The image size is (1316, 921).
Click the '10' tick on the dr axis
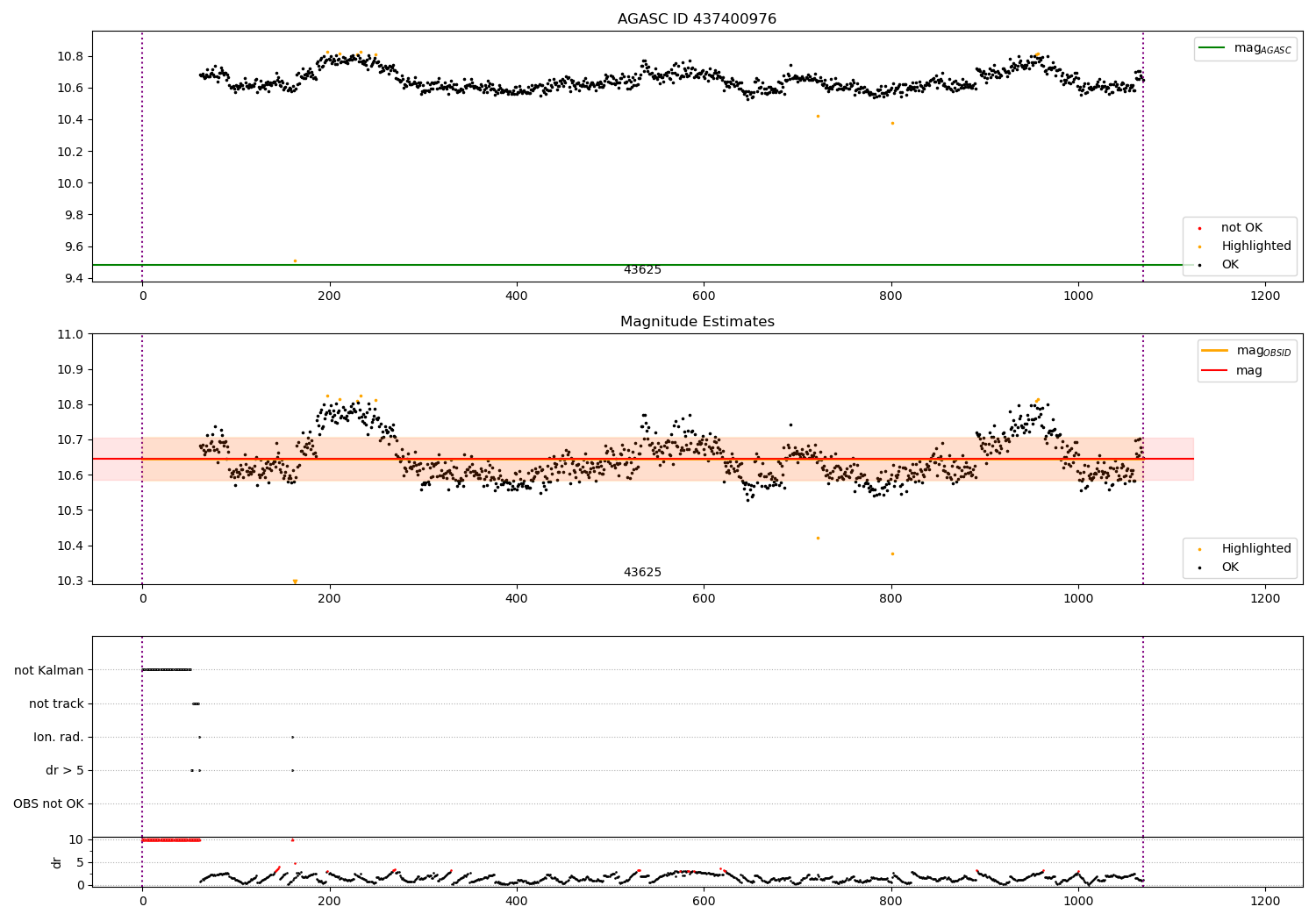(x=75, y=839)
